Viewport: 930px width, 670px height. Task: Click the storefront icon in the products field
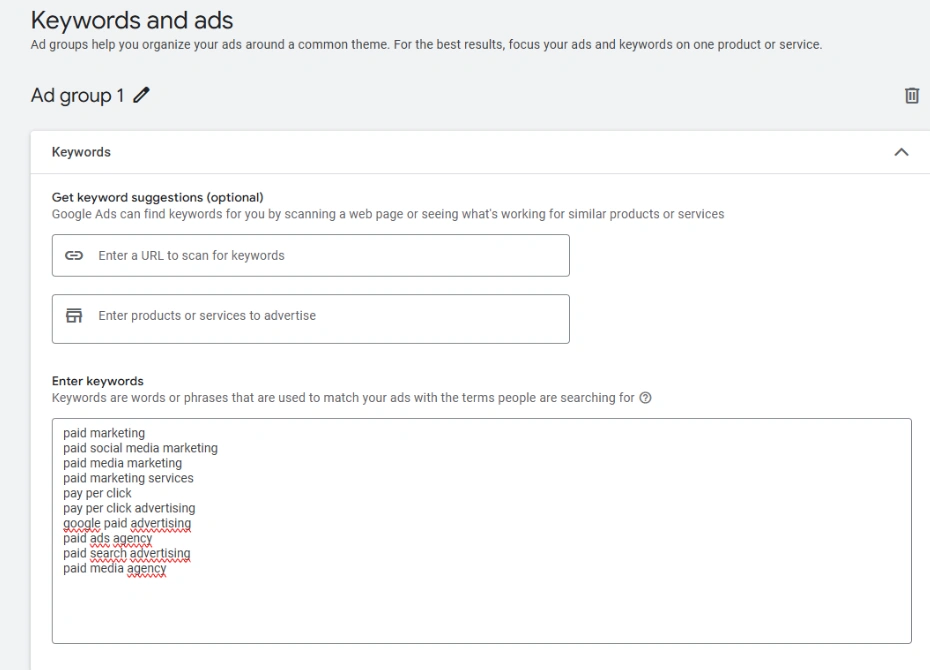coord(74,316)
